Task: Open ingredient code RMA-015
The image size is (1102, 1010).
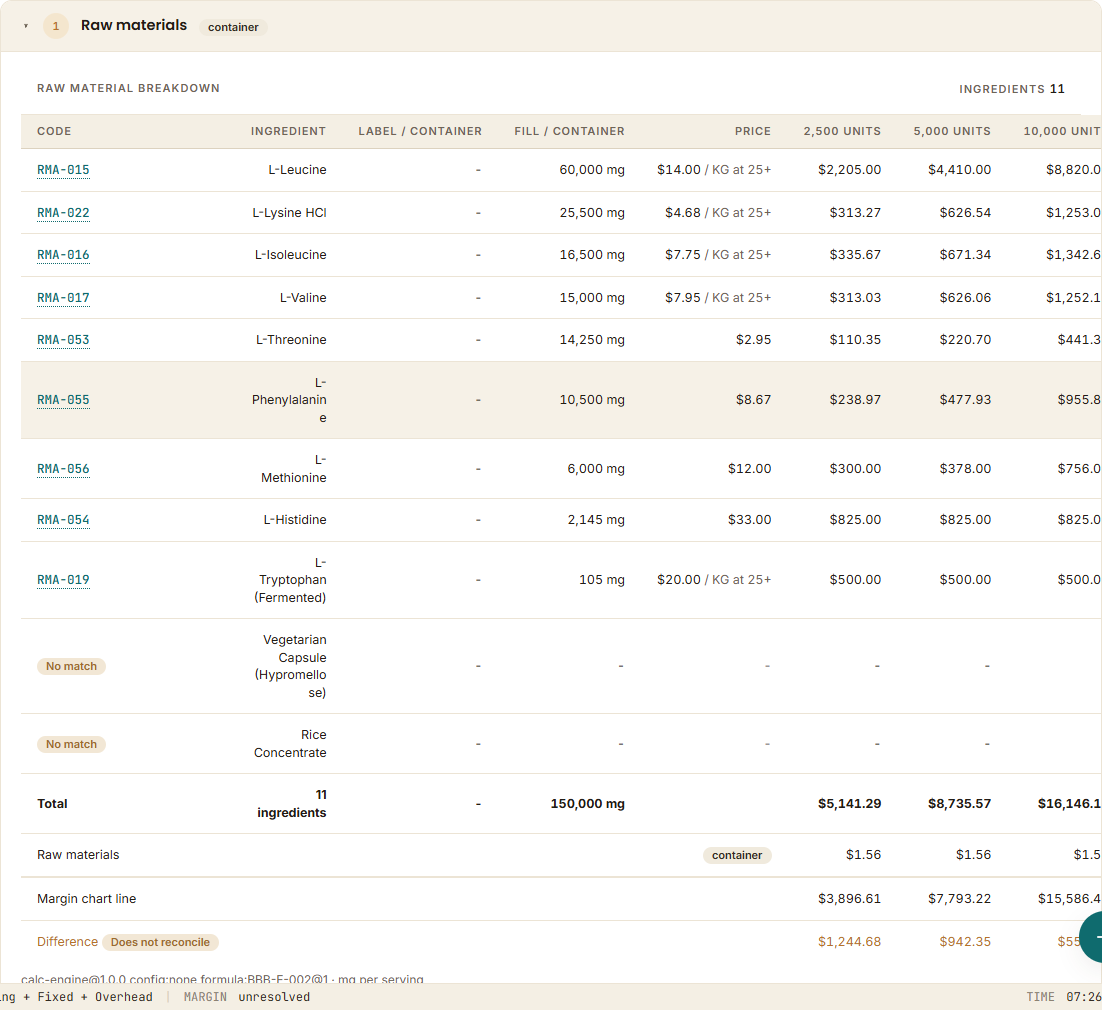Action: point(63,170)
